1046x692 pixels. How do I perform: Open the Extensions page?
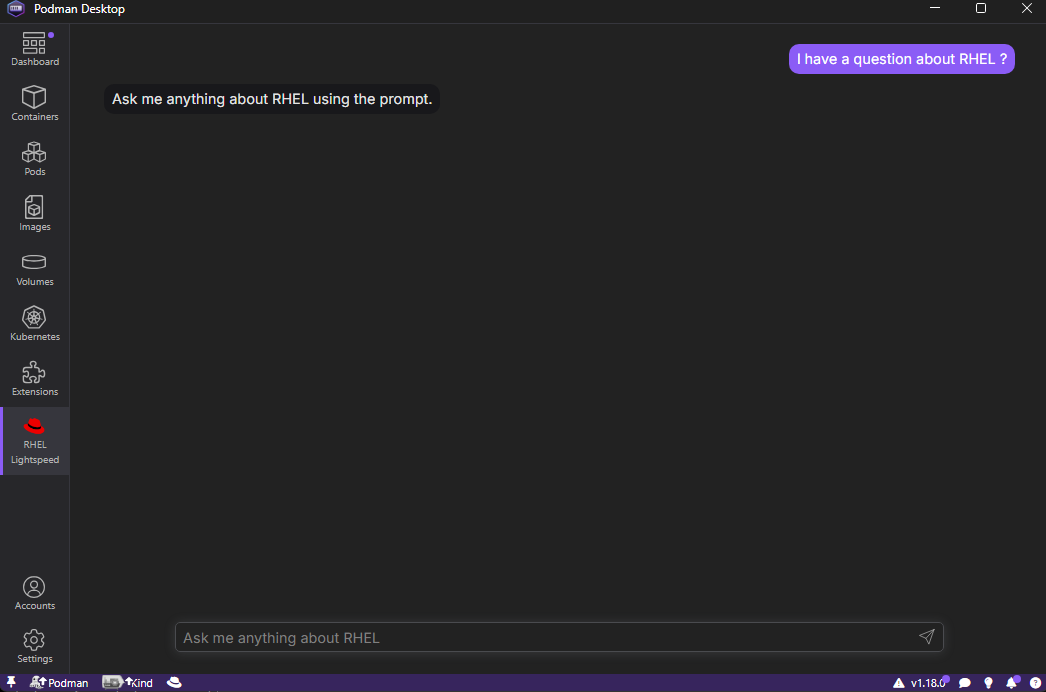35,379
